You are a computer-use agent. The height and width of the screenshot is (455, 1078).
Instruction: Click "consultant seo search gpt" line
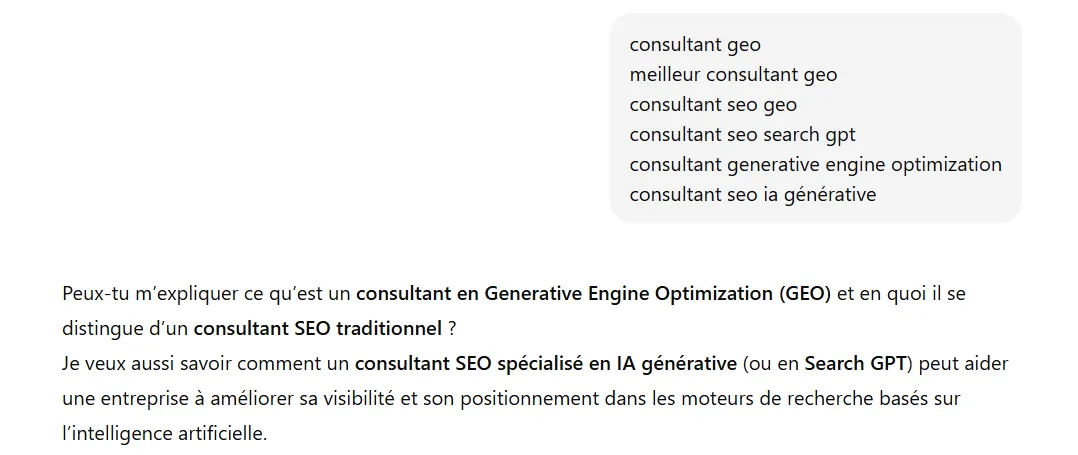click(742, 135)
